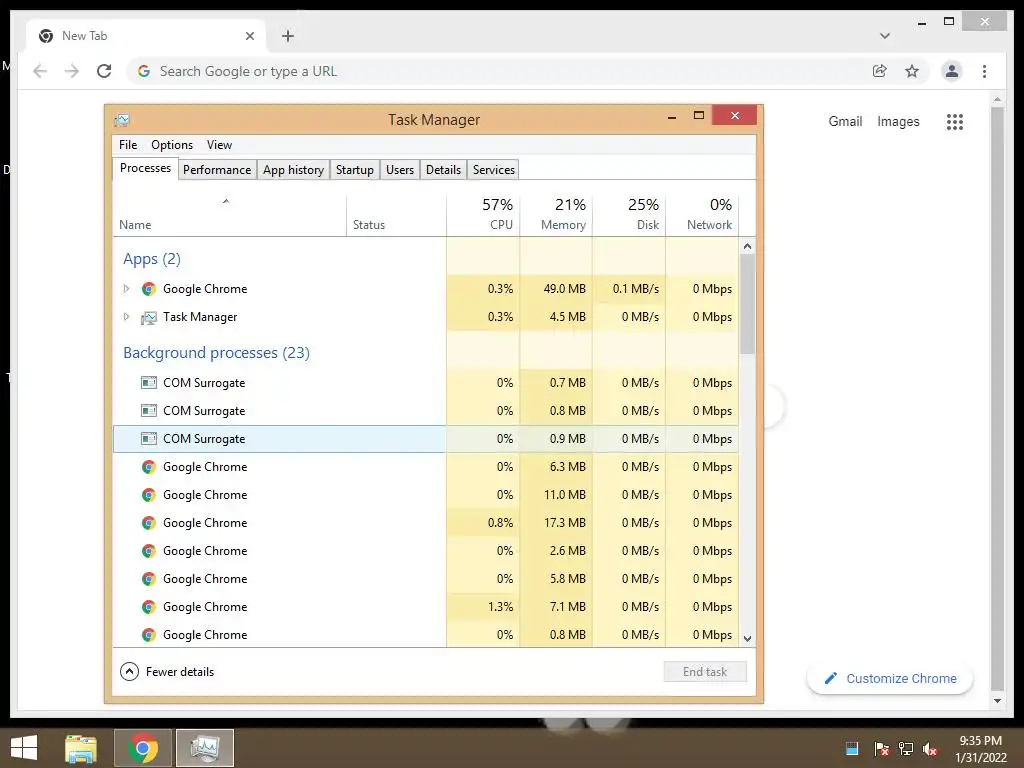Expand the Google Chrome app group
Screen dimensions: 1024x768
coord(126,289)
